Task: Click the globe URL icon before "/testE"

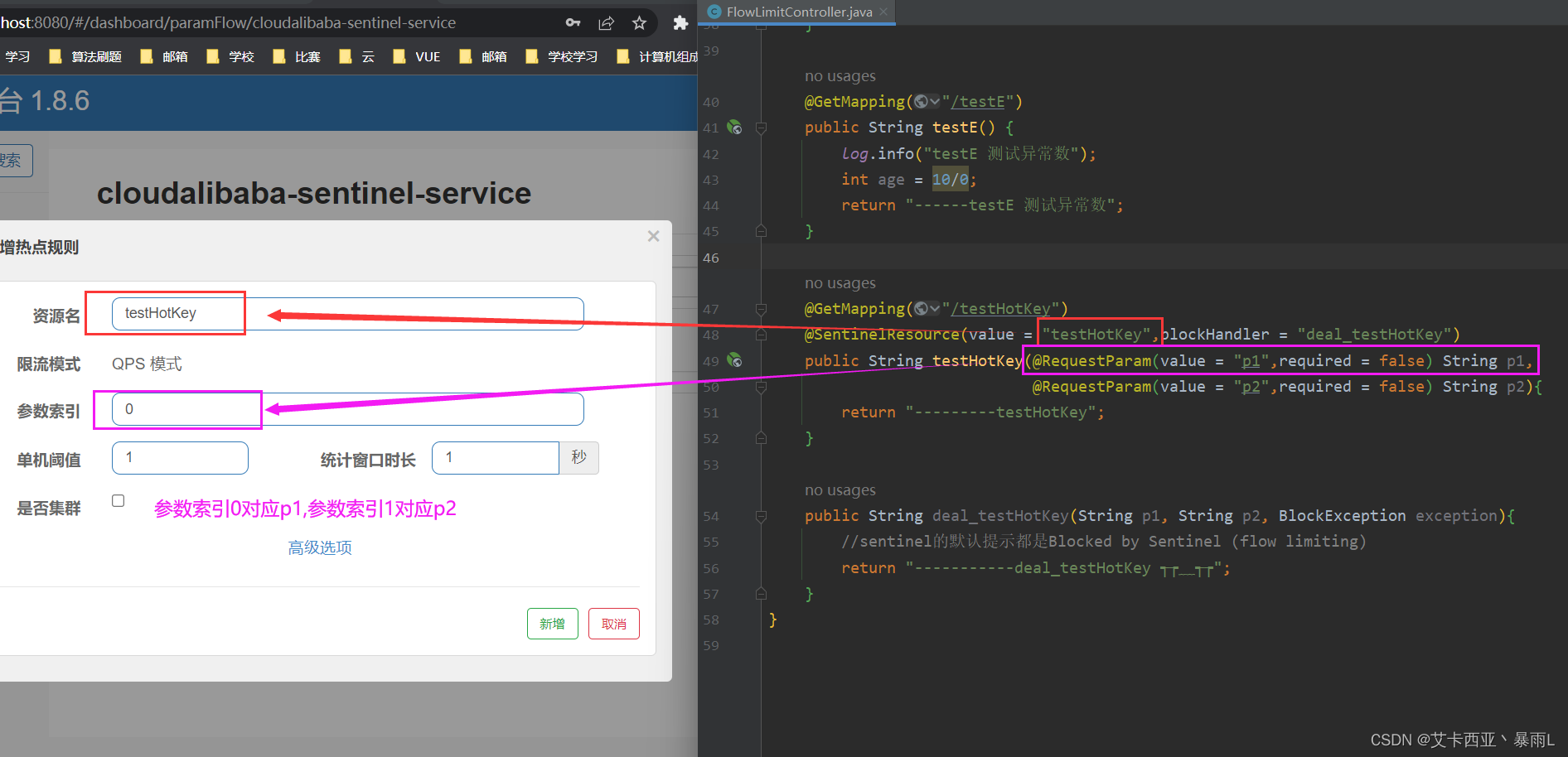Action: (x=921, y=102)
